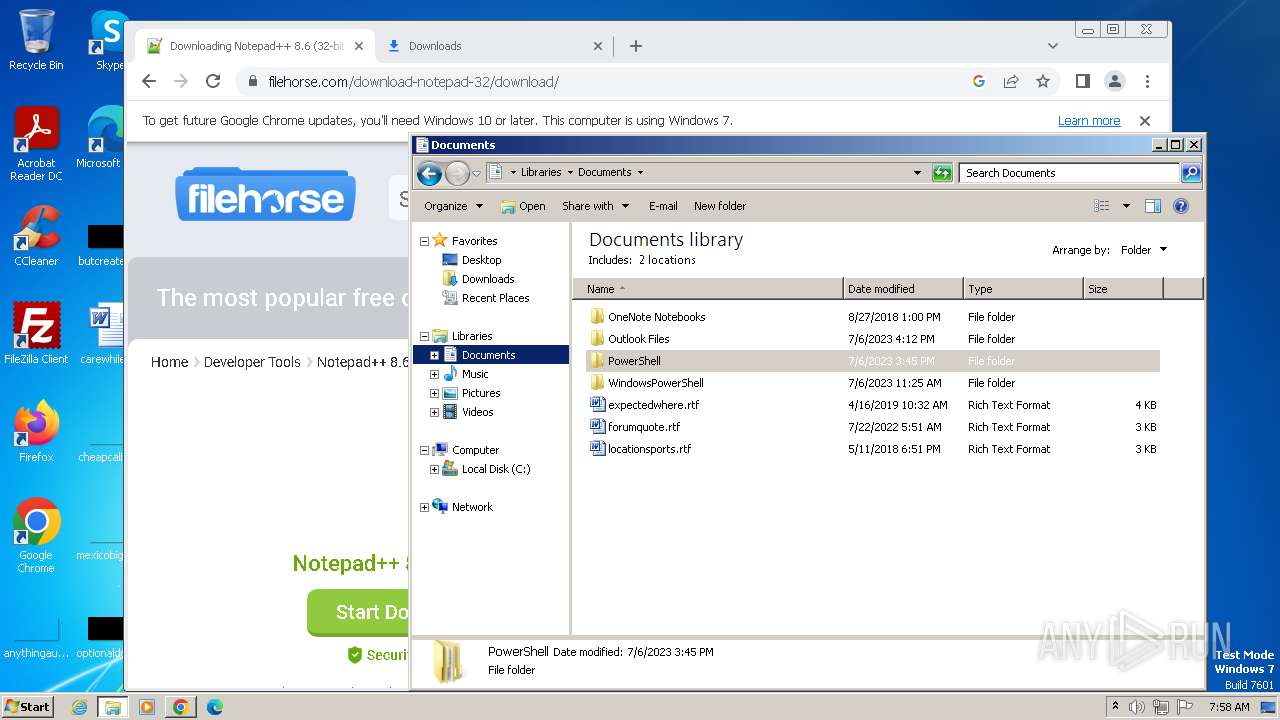Screen dimensions: 1280x720
Task: Select Acrobat Reader DC desktop icon
Action: point(36,144)
